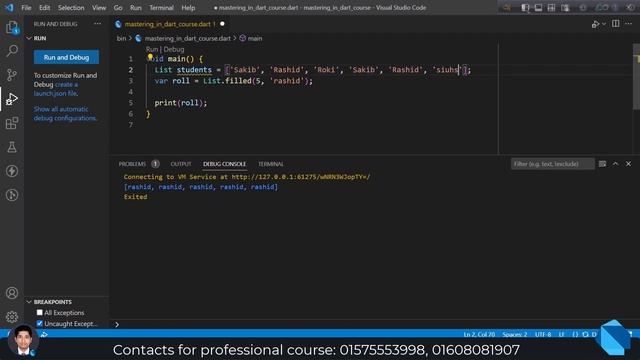Open the run button dropdown arrow

coord(604,24)
